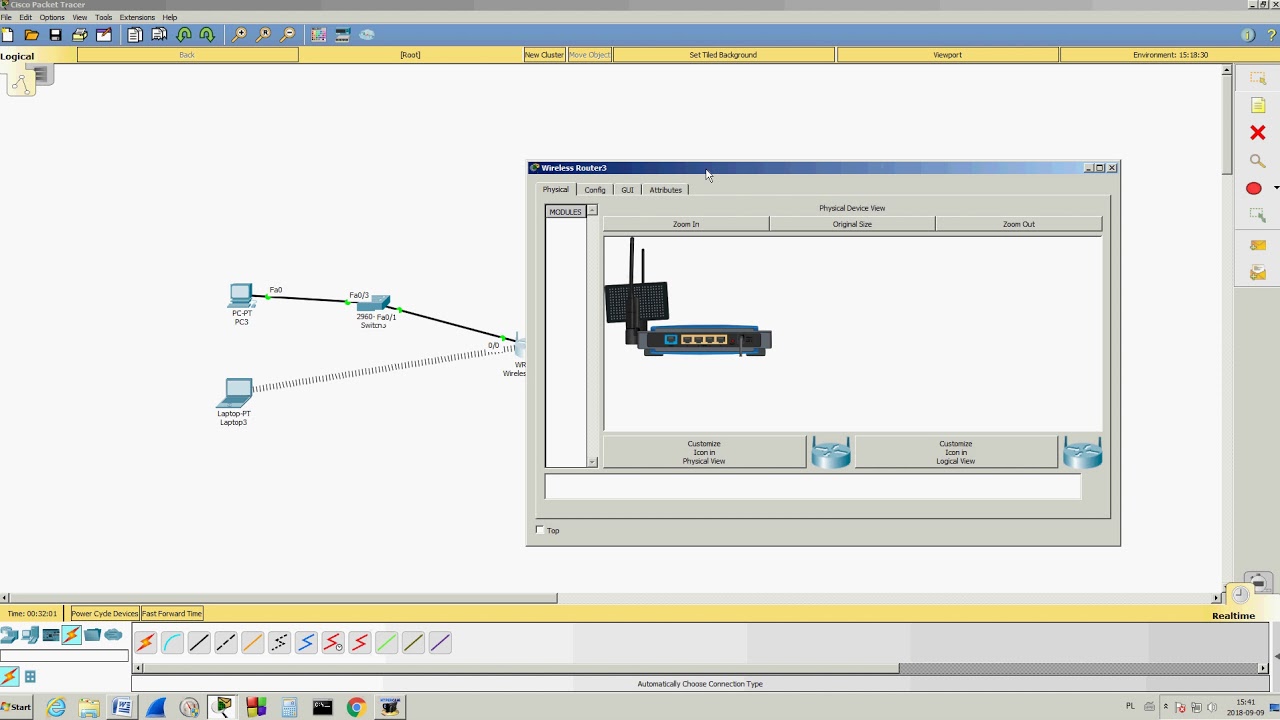1280x720 pixels.
Task: Open the drawing palette toolbar icon
Action: coord(319,35)
